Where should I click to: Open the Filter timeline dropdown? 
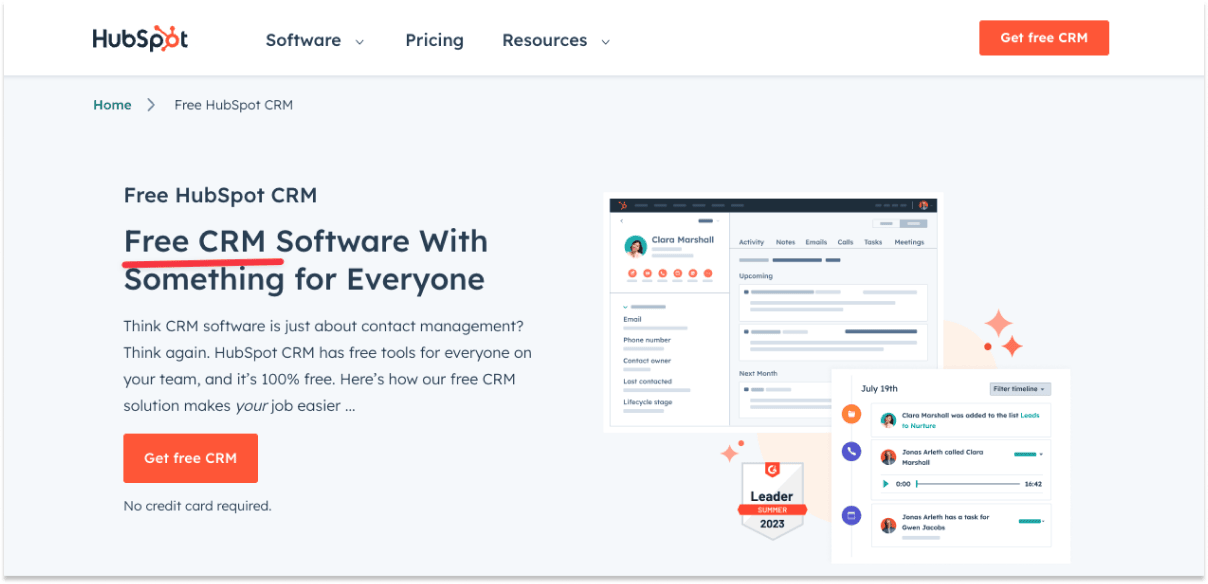[x=1021, y=389]
